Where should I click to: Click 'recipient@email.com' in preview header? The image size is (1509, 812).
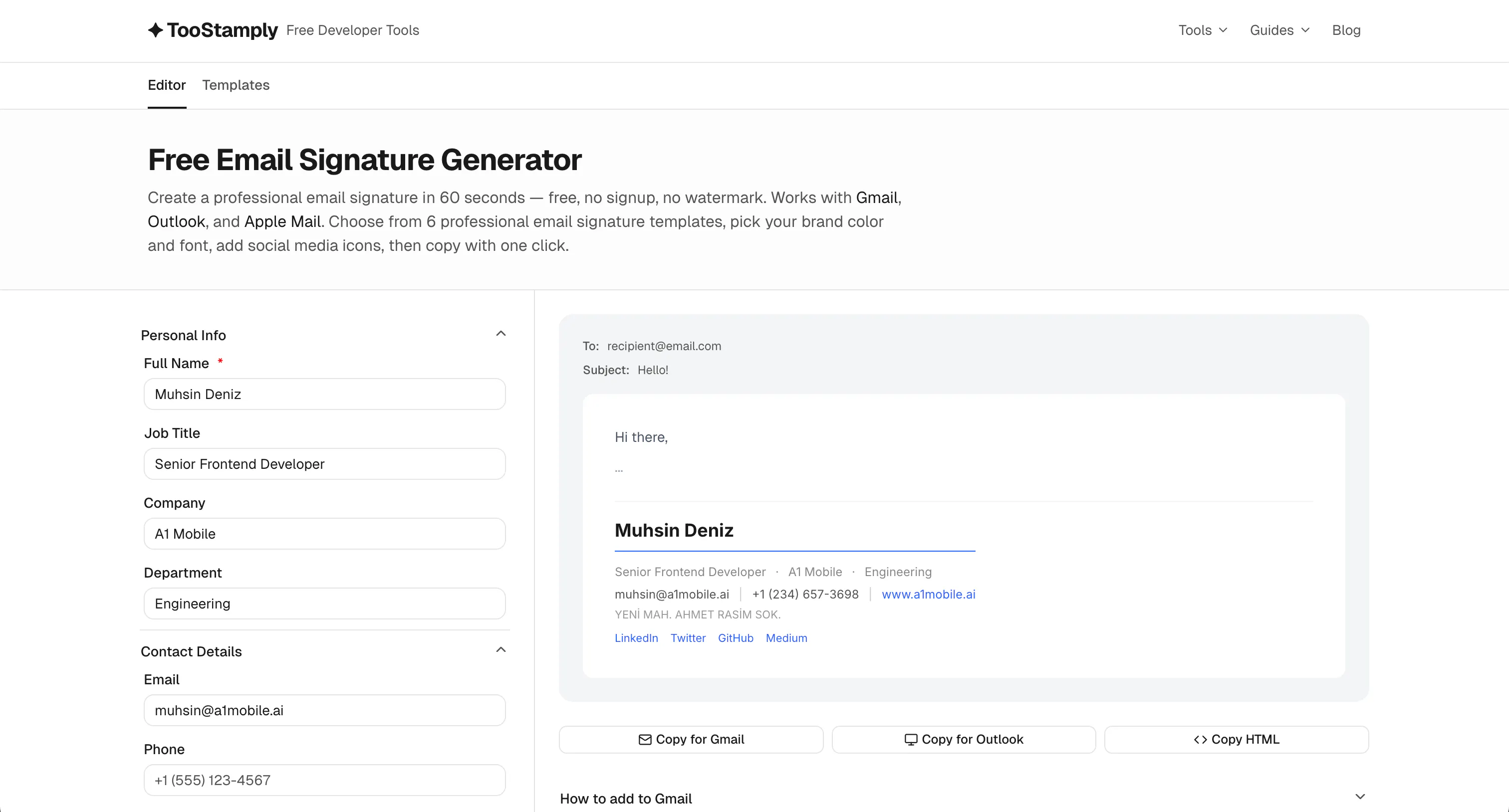click(664, 346)
